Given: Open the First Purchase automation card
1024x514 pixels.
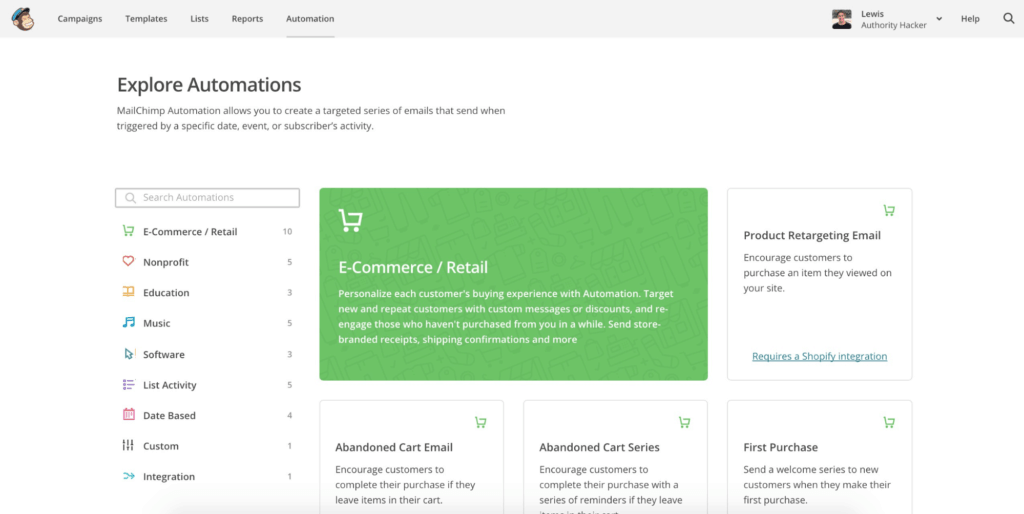Looking at the screenshot, I should 819,457.
